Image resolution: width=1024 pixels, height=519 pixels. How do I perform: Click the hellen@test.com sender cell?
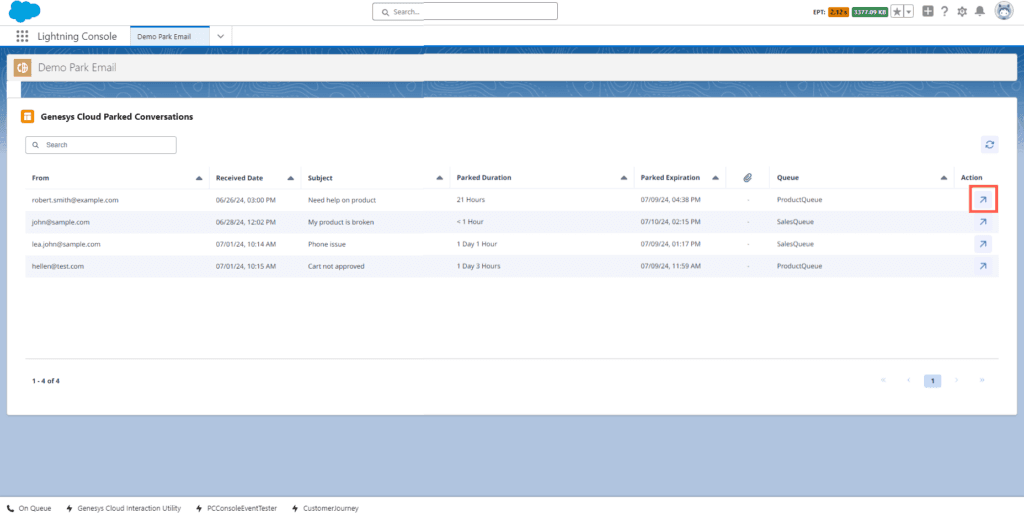click(x=58, y=266)
